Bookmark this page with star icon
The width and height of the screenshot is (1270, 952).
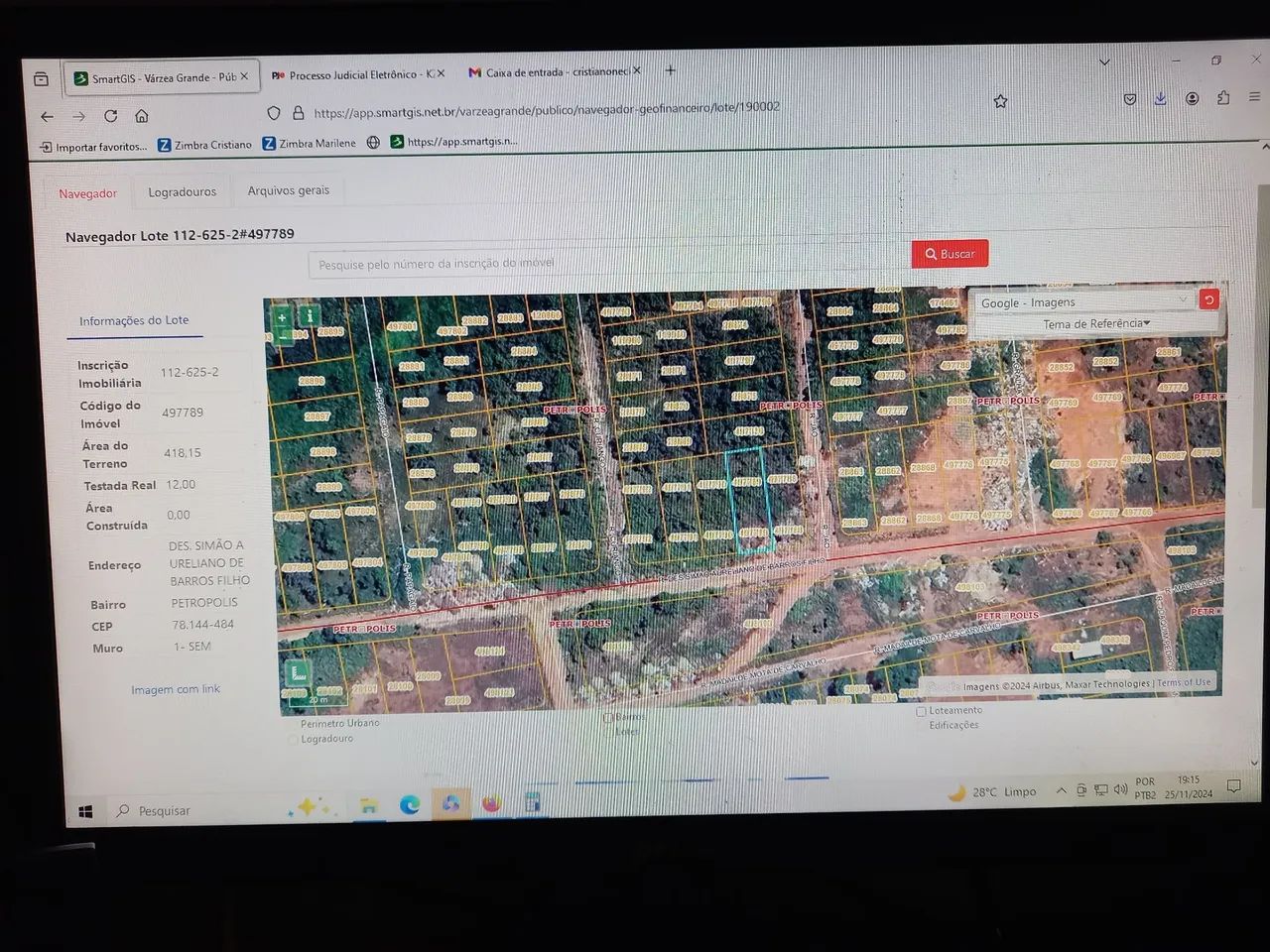1000,101
